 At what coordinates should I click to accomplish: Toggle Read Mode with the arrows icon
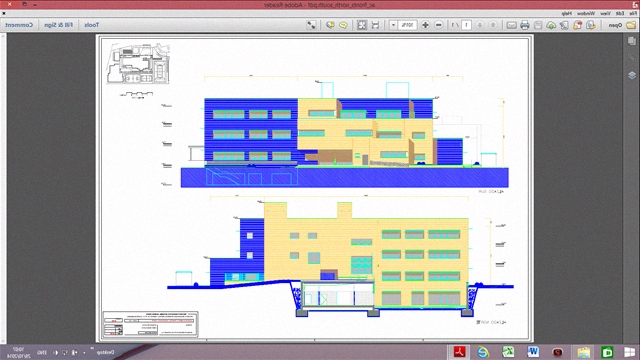tap(311, 25)
